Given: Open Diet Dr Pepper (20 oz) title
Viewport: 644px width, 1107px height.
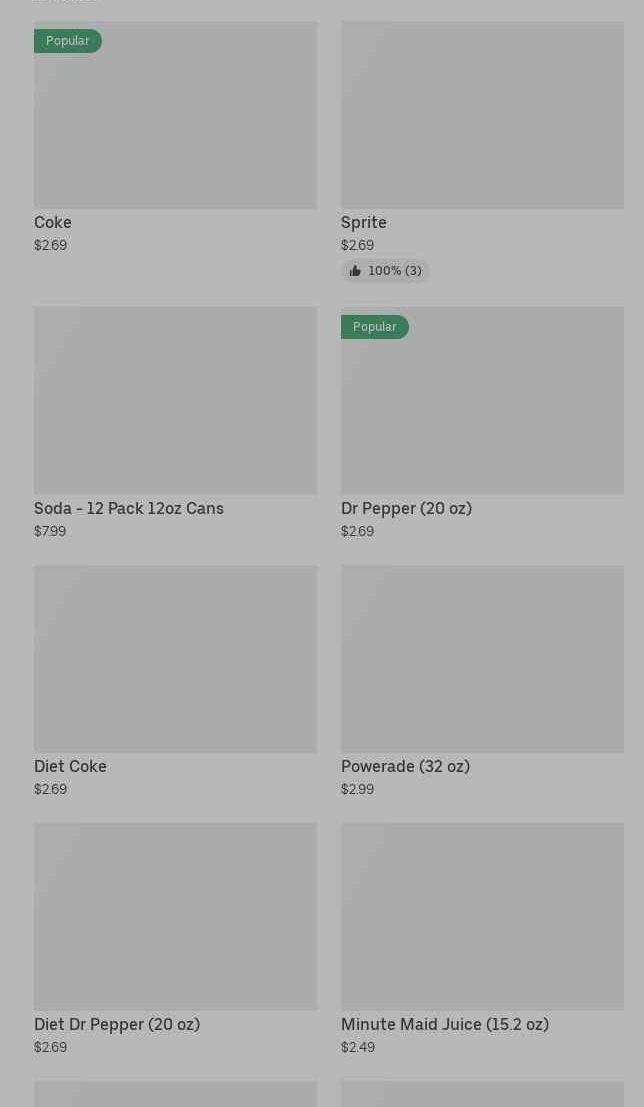Looking at the screenshot, I should [117, 1024].
